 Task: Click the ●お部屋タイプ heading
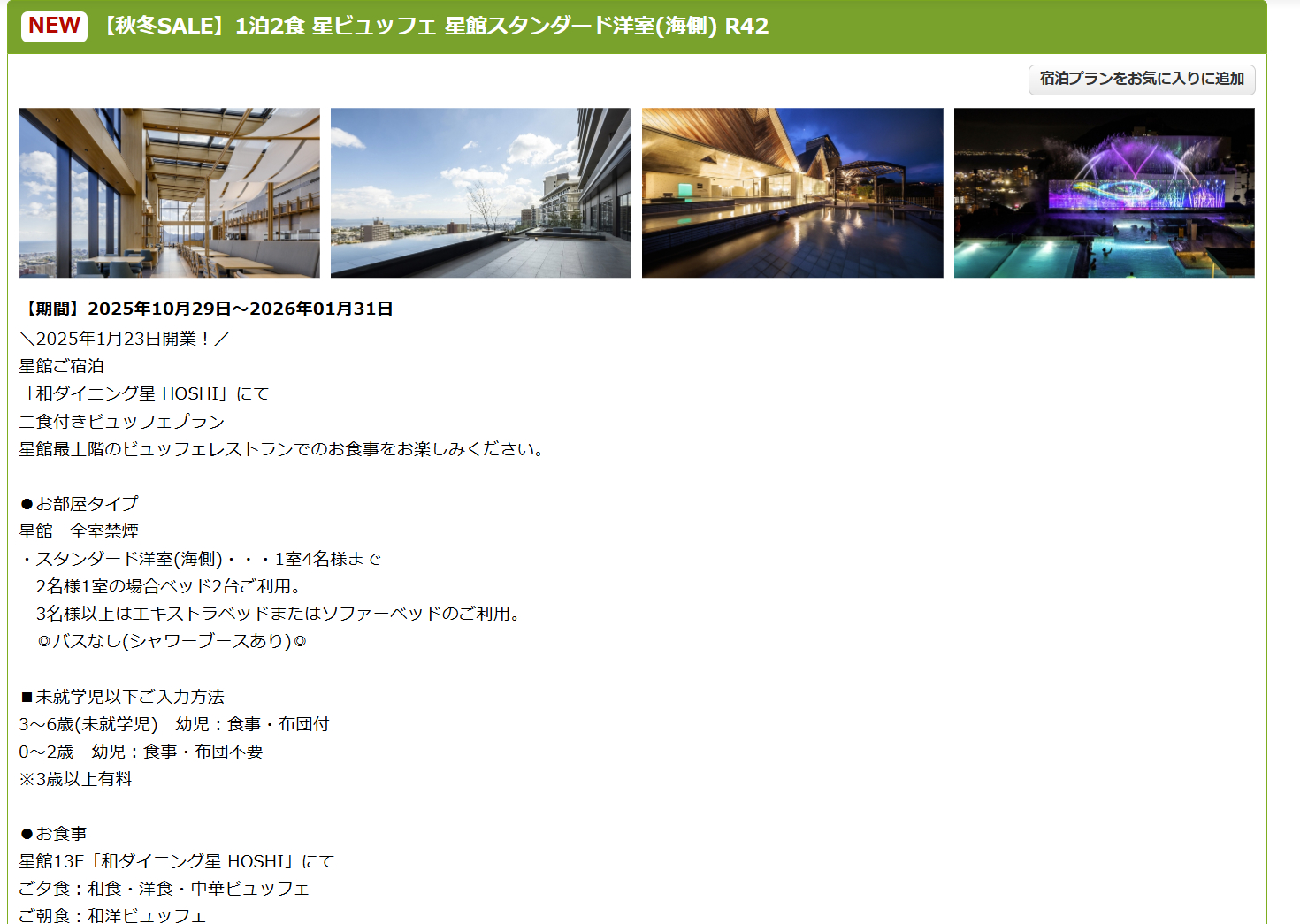coord(79,503)
